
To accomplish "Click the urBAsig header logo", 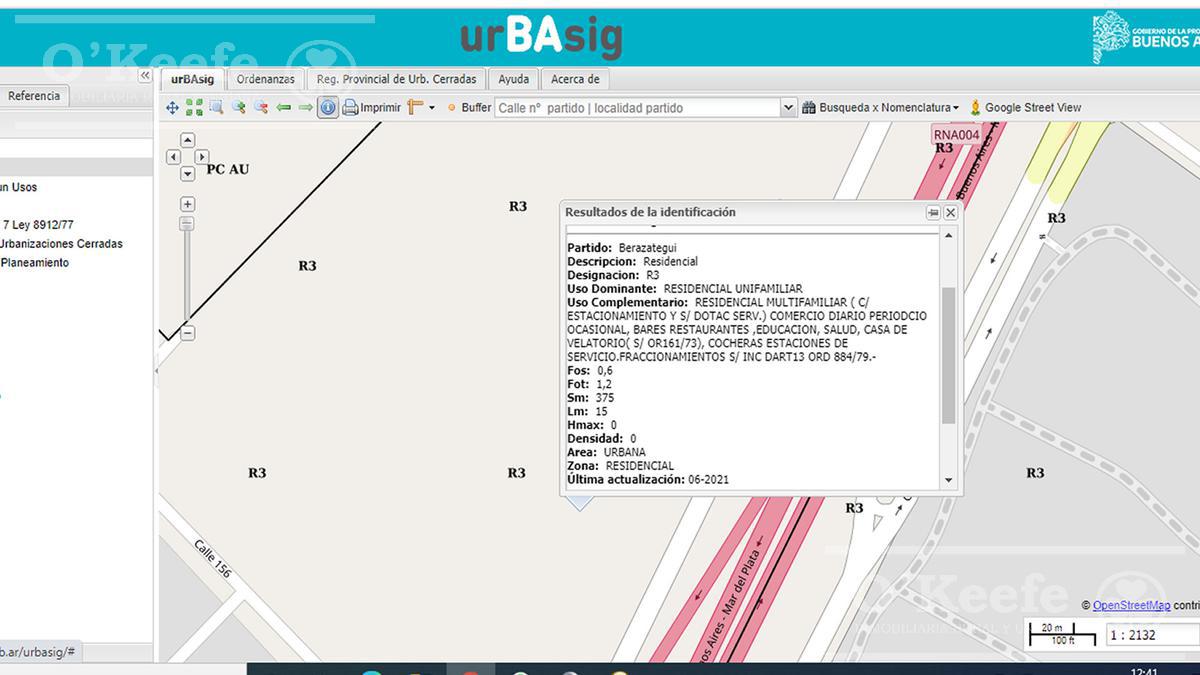I will point(541,37).
